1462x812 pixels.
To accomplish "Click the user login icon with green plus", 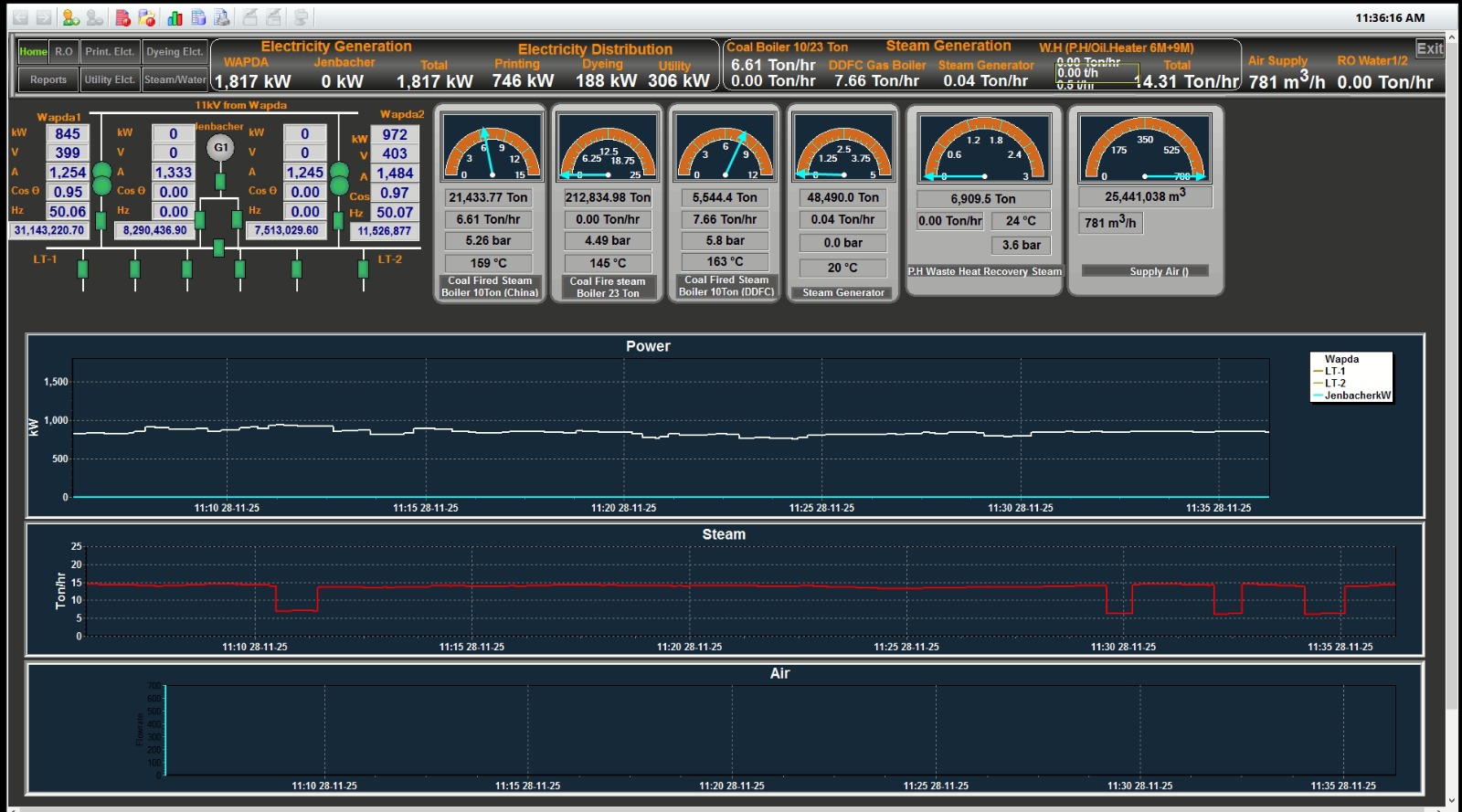I will (71, 17).
